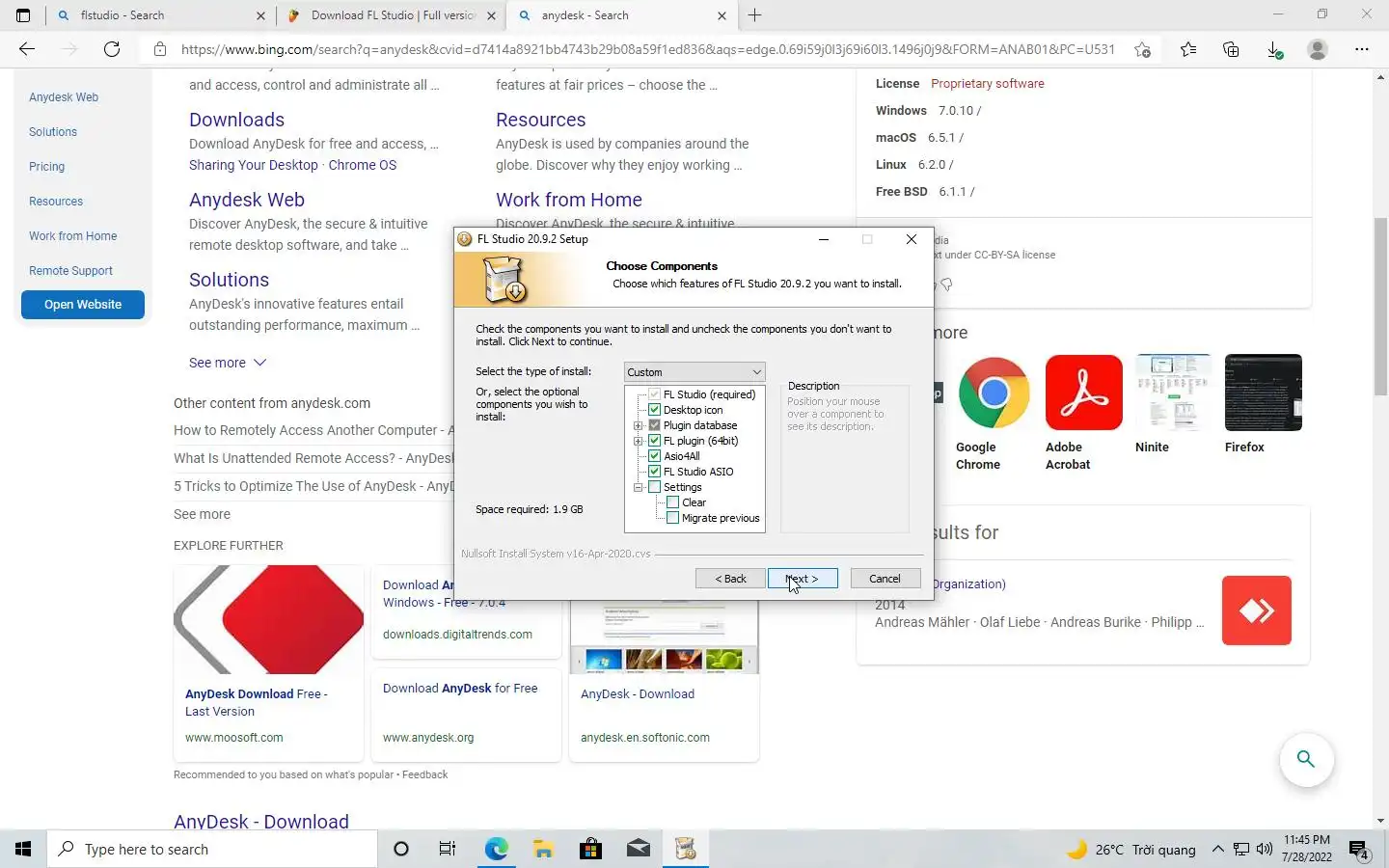This screenshot has width=1389, height=868.
Task: Click the Firefox thumbnail
Action: click(1264, 393)
